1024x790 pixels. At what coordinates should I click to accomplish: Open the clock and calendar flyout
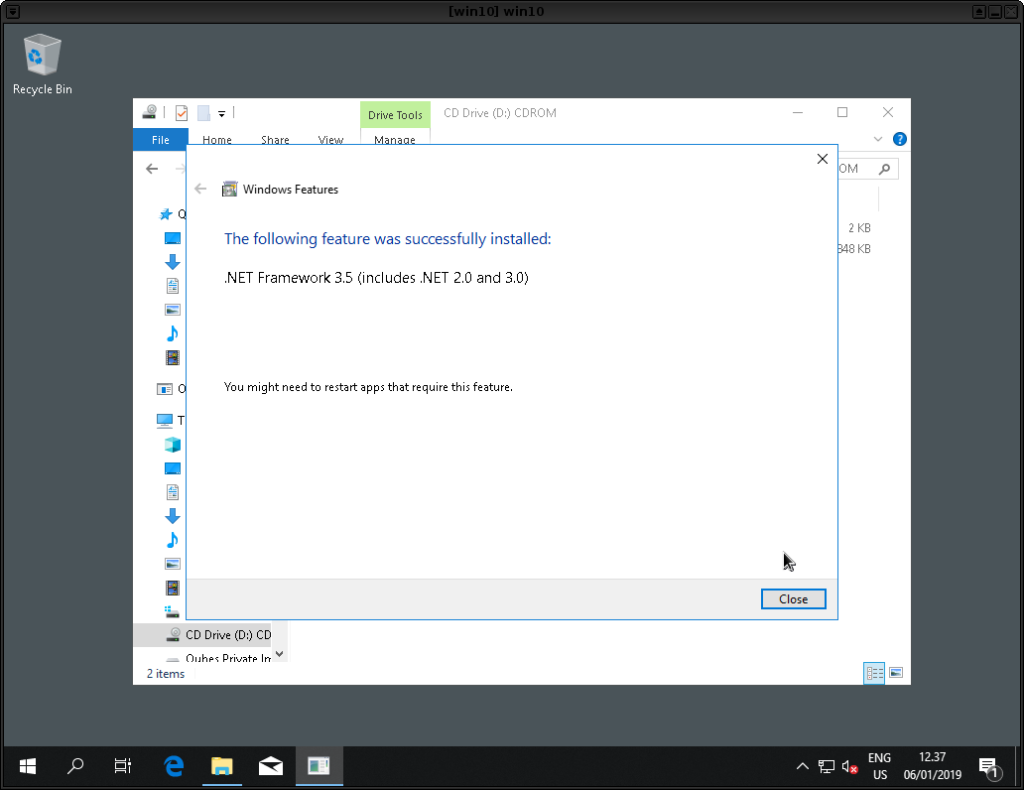click(x=933, y=766)
